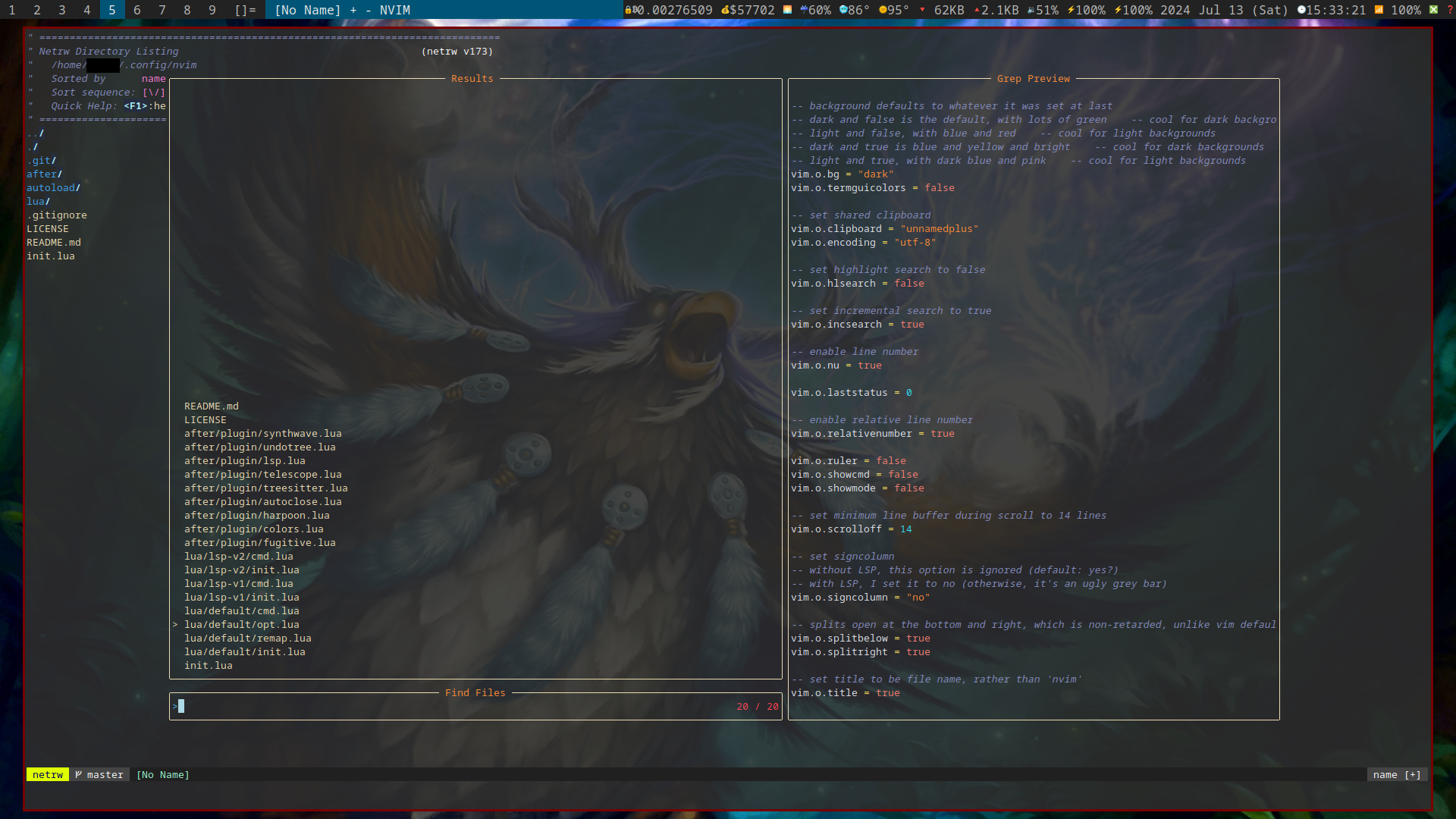1456x819 pixels.
Task: Click the sun temperature icon showing 95°
Action: tap(893, 11)
